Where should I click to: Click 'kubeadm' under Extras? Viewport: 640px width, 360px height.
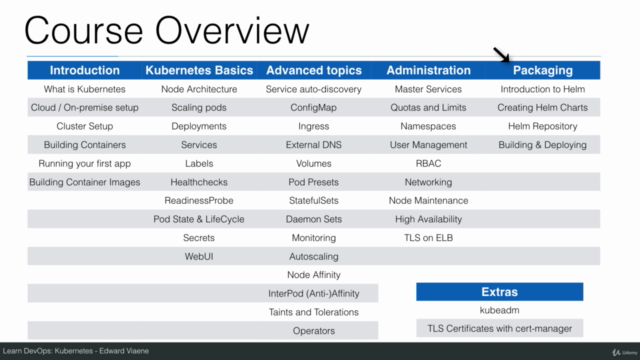(x=500, y=310)
